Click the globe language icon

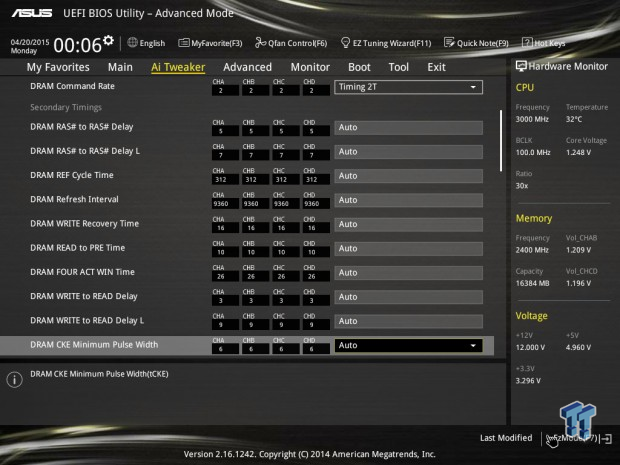(x=132, y=43)
